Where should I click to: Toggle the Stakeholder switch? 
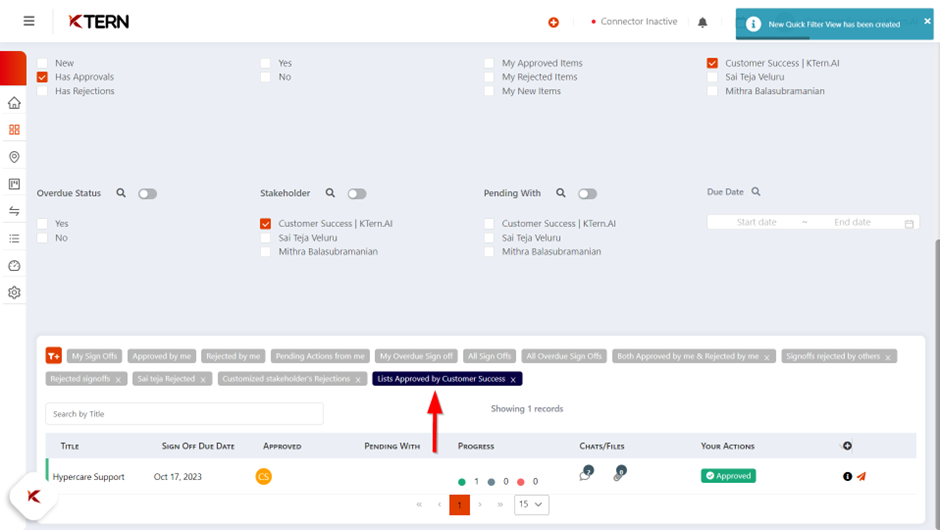coord(357,194)
